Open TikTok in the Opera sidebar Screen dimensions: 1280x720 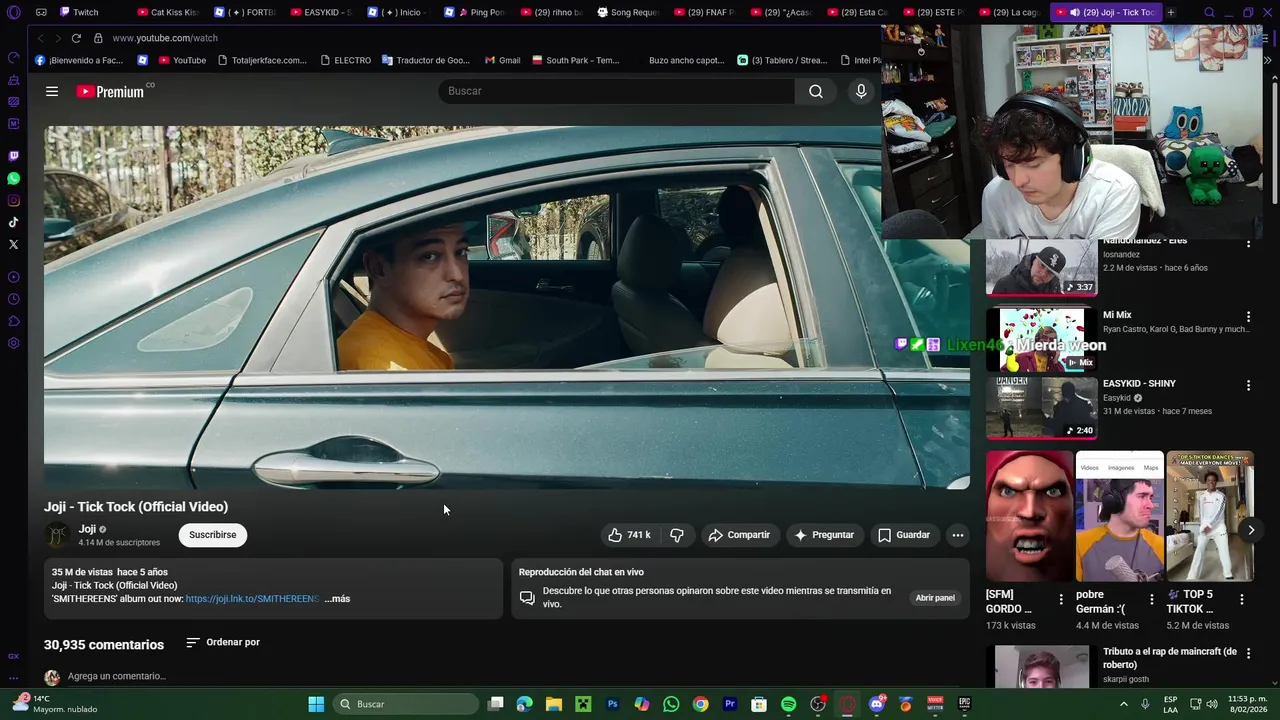point(13,222)
